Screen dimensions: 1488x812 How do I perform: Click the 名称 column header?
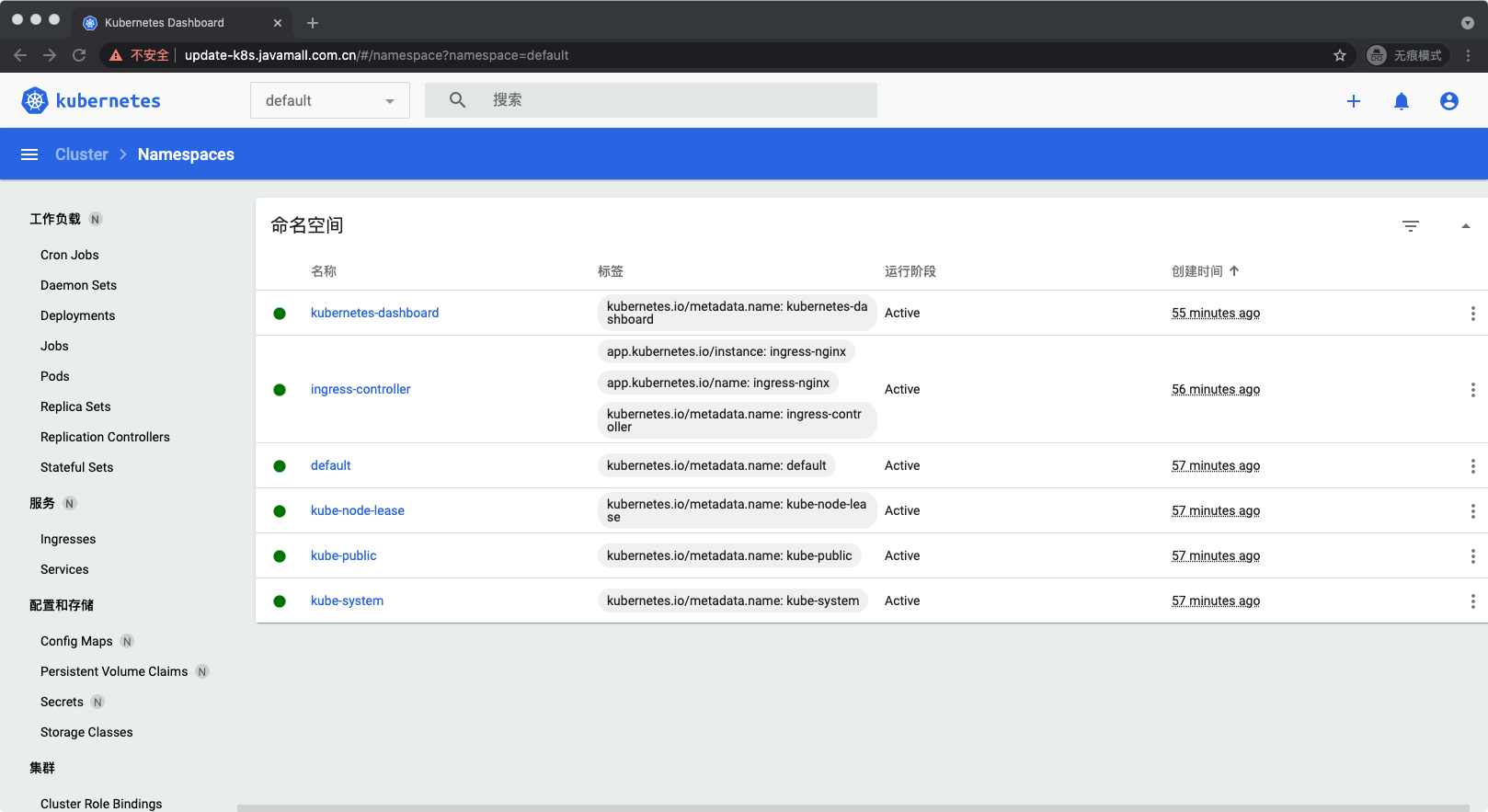pos(324,271)
